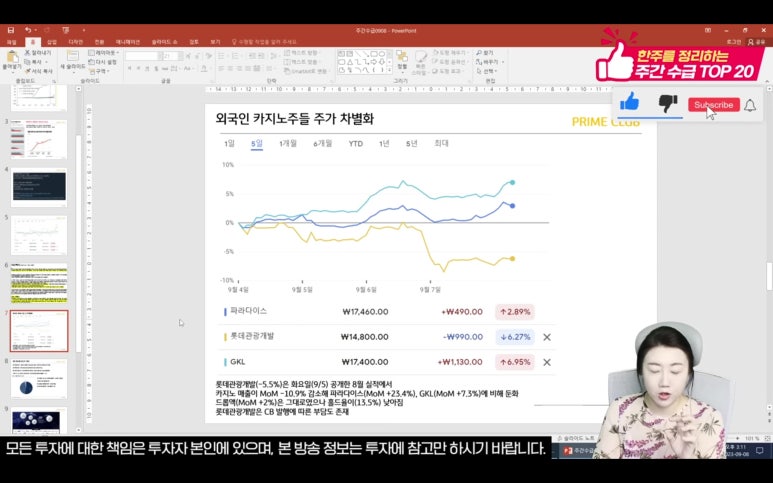The height and width of the screenshot is (483, 773).
Task: Switch to the 디자인 (Design) ribbon tab
Action: click(x=75, y=42)
